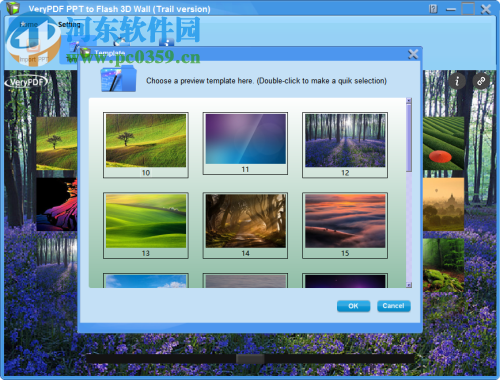This screenshot has height=380, width=500.
Task: Click the info icon in preview
Action: pos(457,81)
